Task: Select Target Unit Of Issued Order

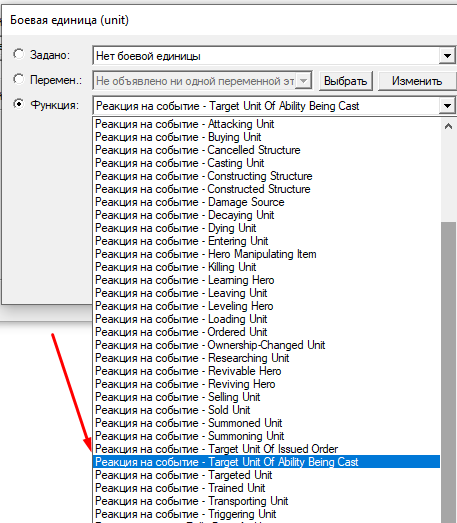Action: tap(266, 449)
